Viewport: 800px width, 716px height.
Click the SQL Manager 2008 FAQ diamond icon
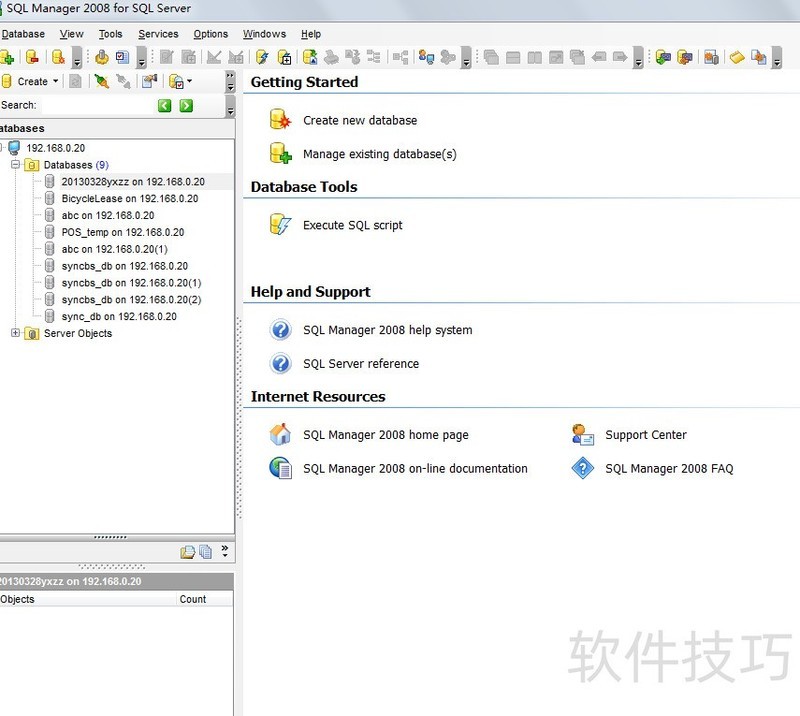tap(582, 468)
